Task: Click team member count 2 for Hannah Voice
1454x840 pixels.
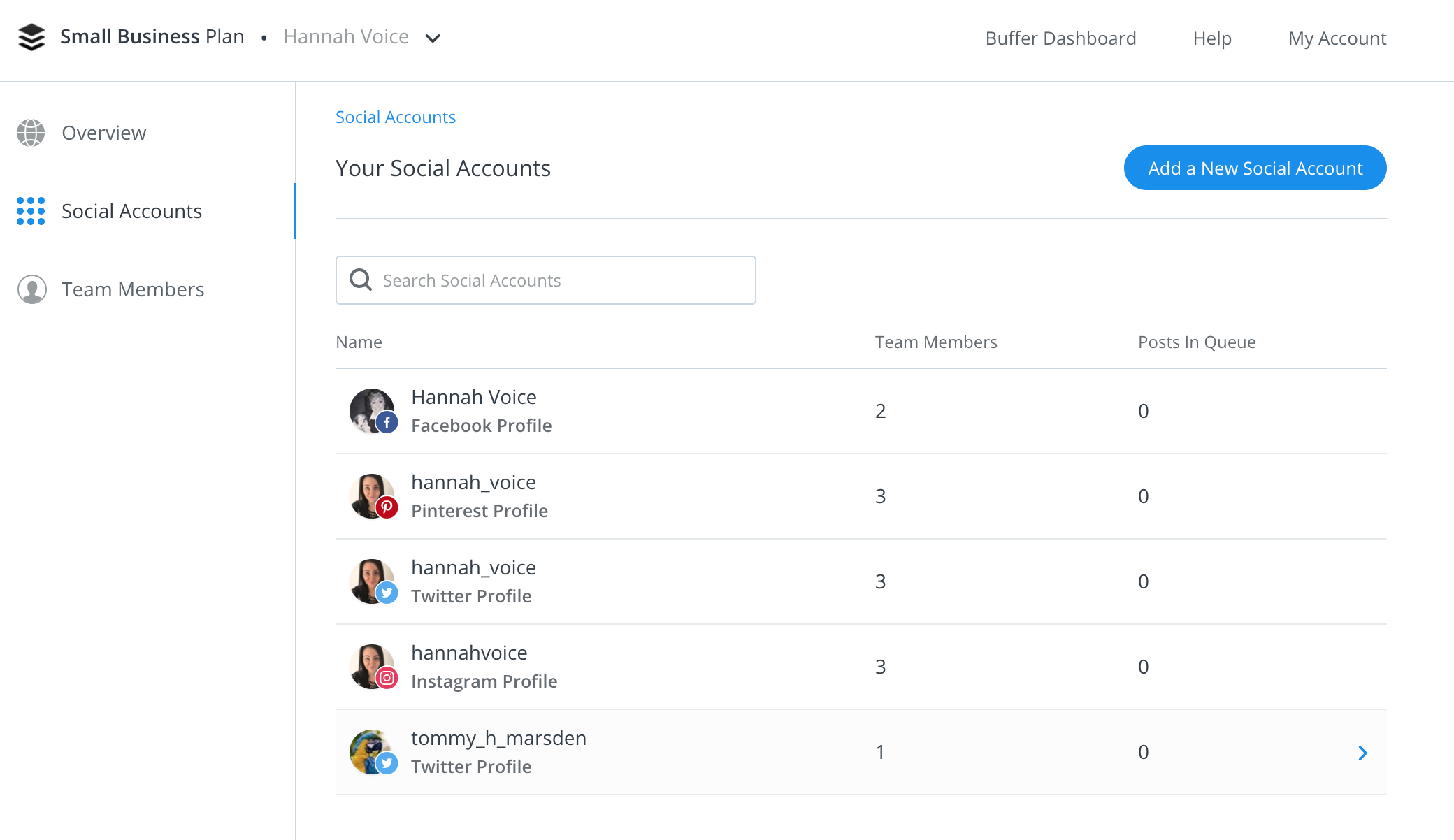Action: [881, 411]
